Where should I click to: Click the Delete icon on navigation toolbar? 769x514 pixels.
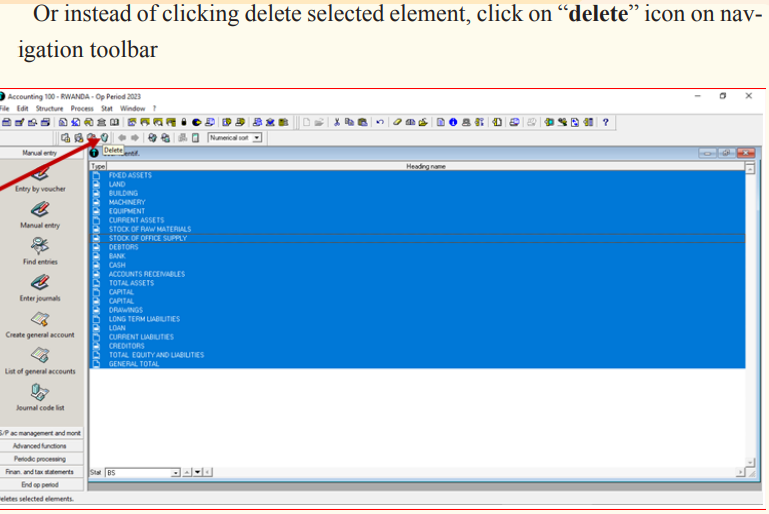pos(104,138)
